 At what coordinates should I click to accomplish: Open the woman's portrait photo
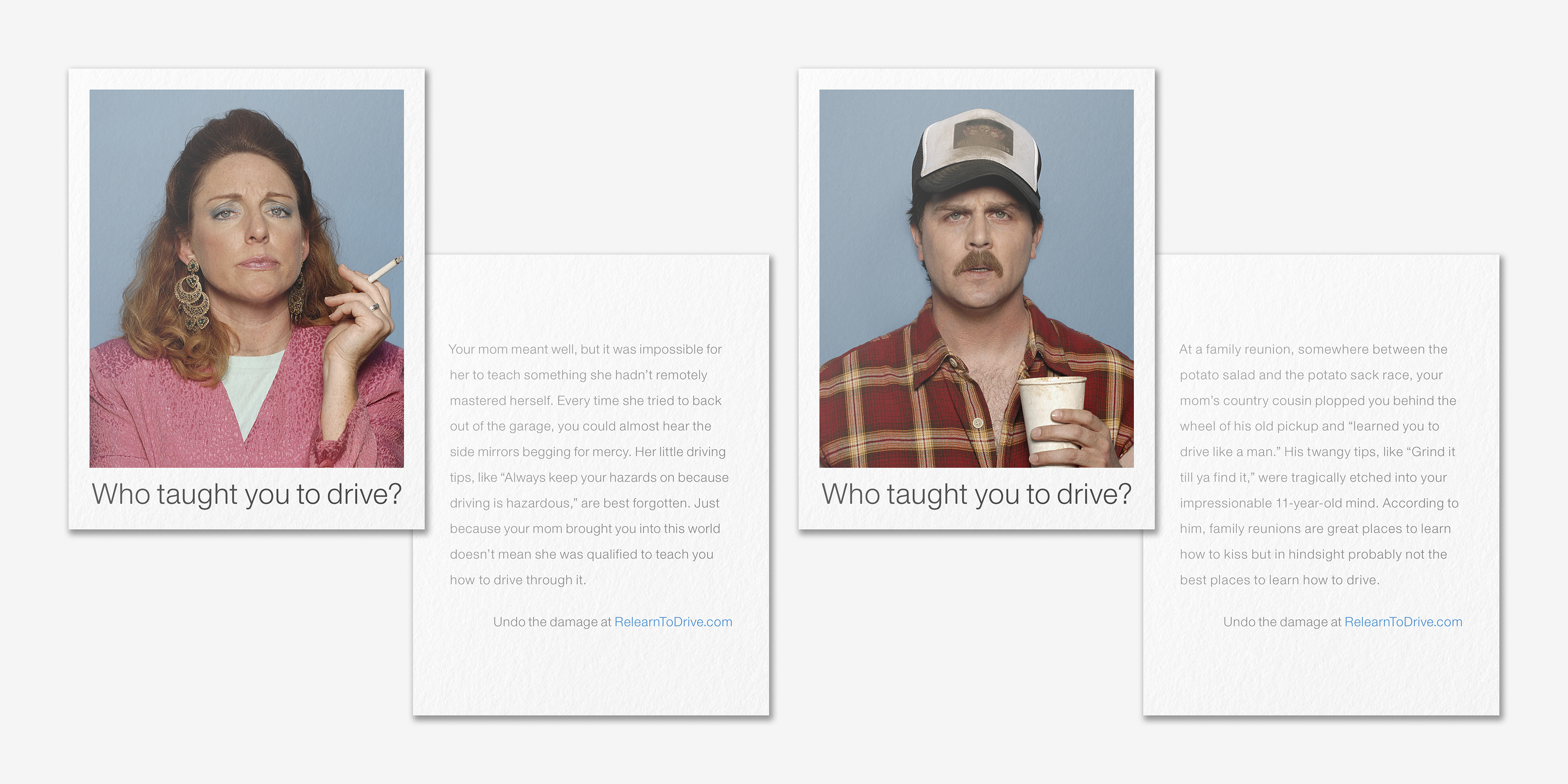(x=247, y=278)
